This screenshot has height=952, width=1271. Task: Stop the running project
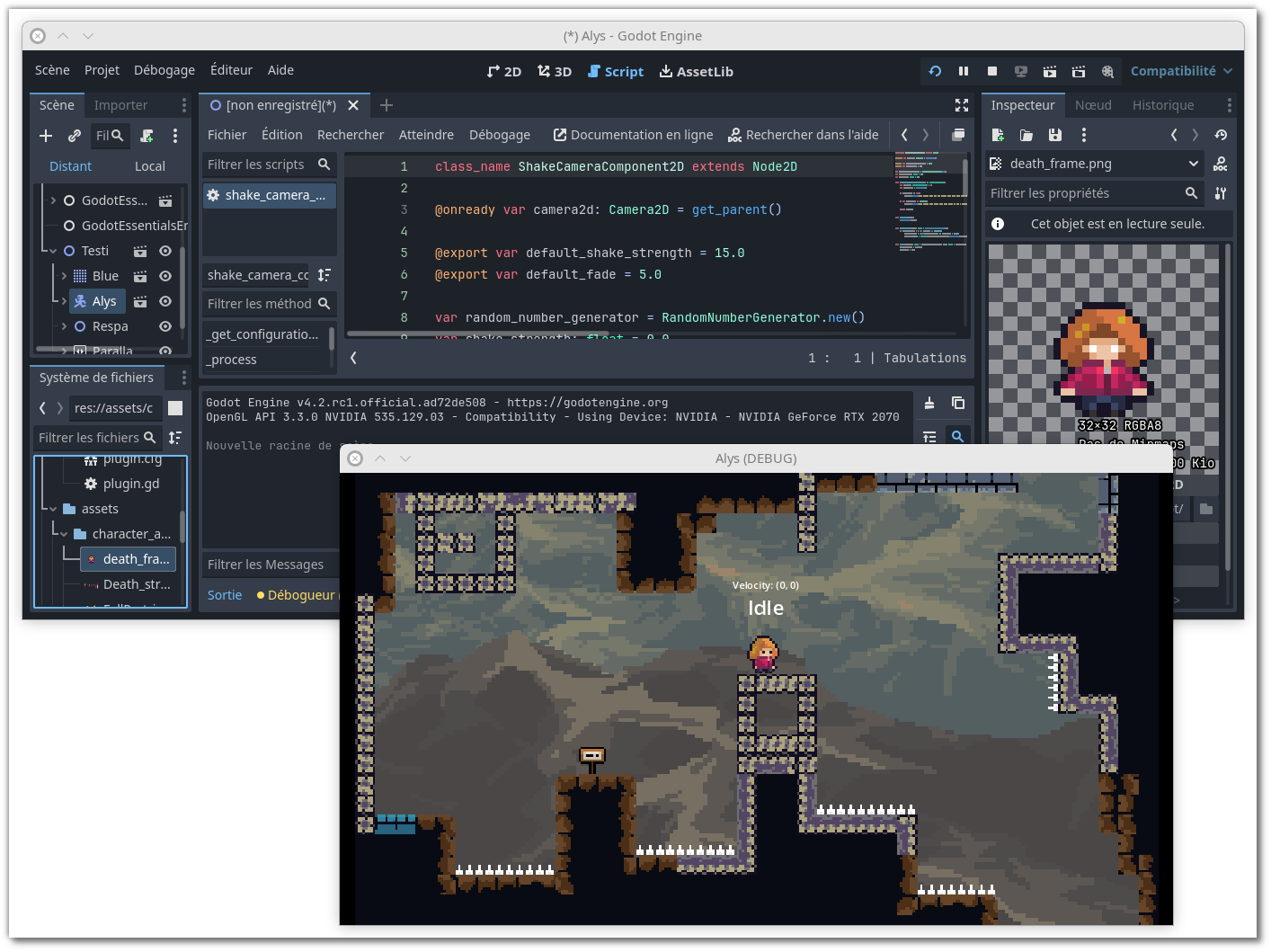point(992,71)
